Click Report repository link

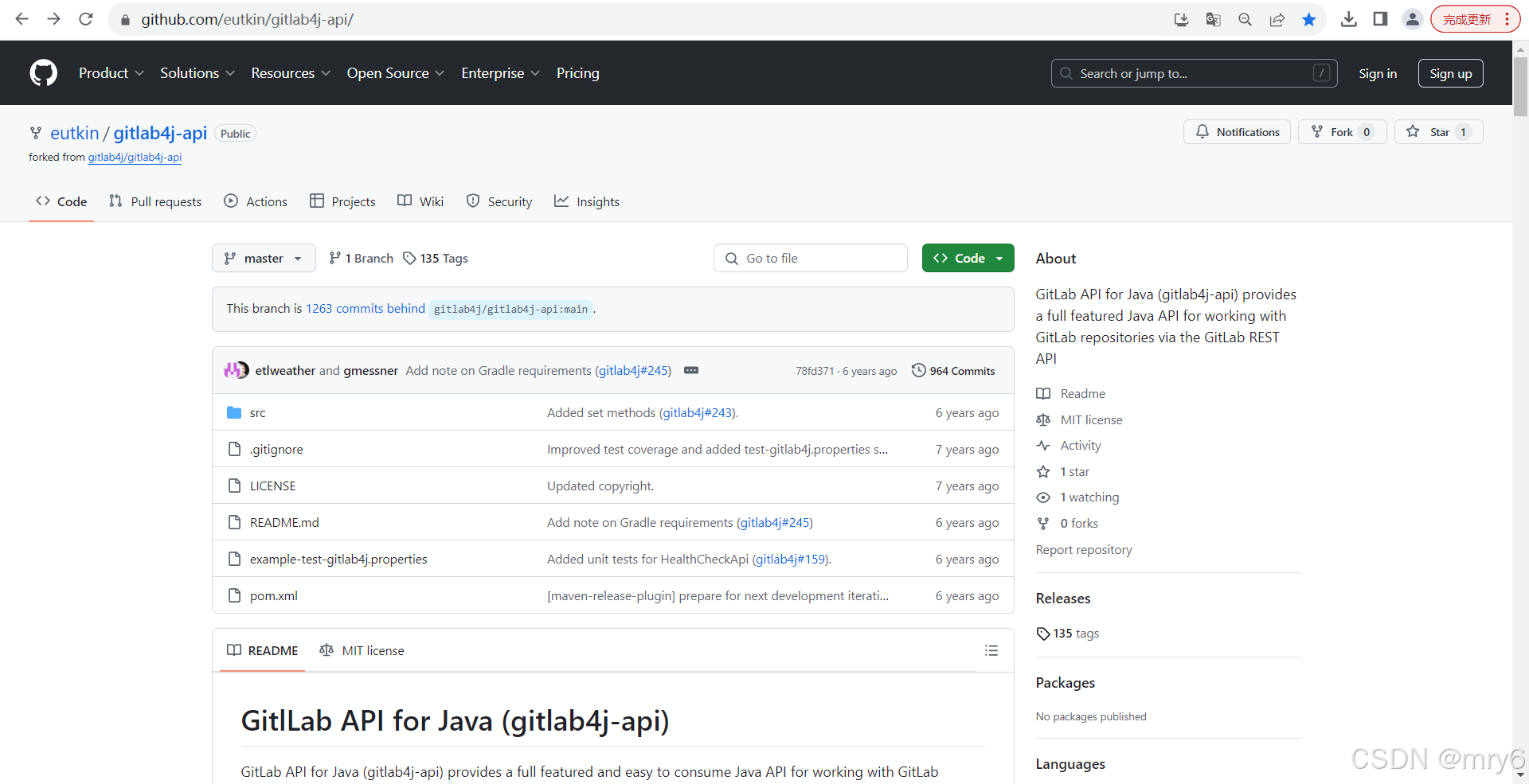1083,549
